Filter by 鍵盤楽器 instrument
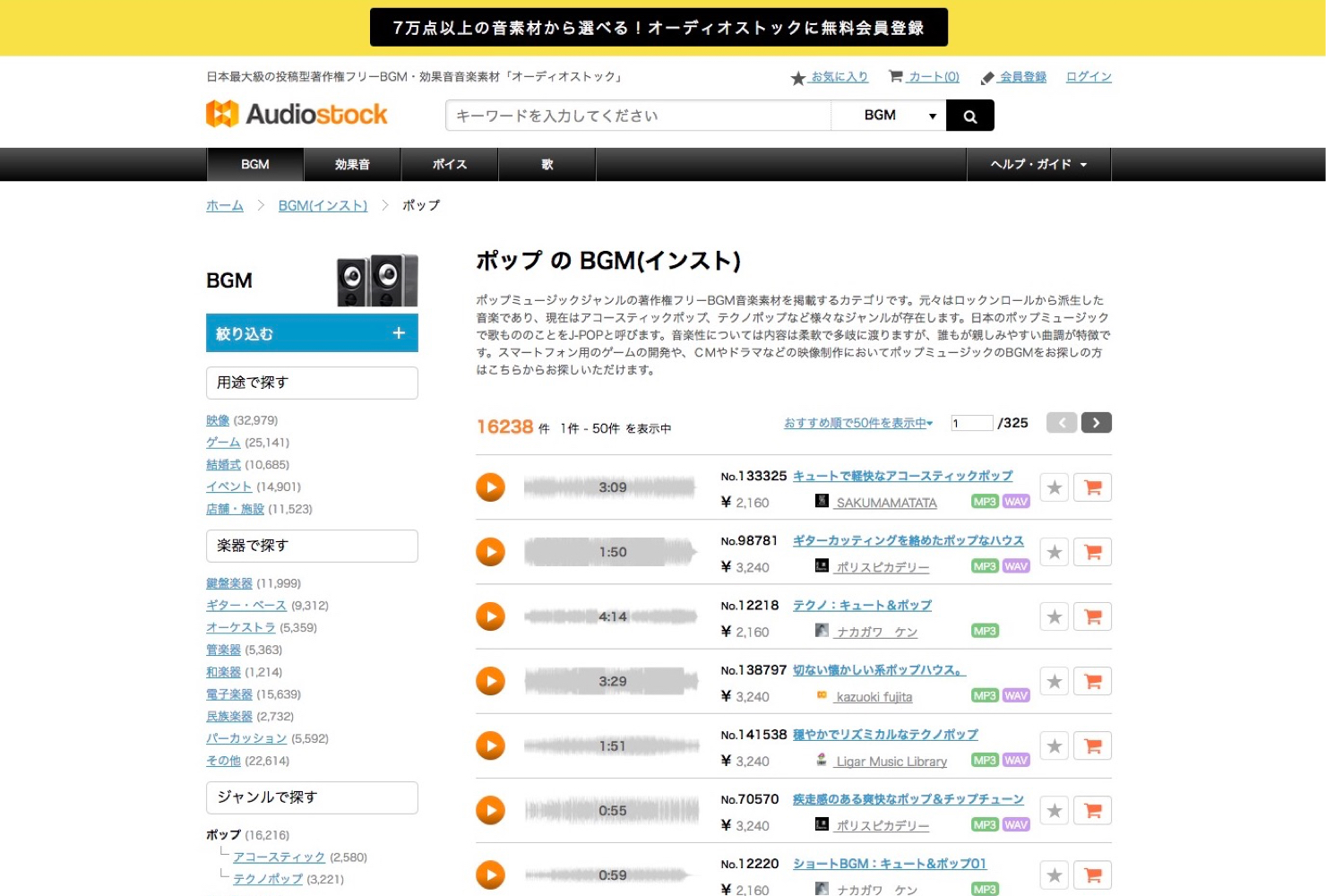Viewport: 1326px width, 896px height. (229, 583)
